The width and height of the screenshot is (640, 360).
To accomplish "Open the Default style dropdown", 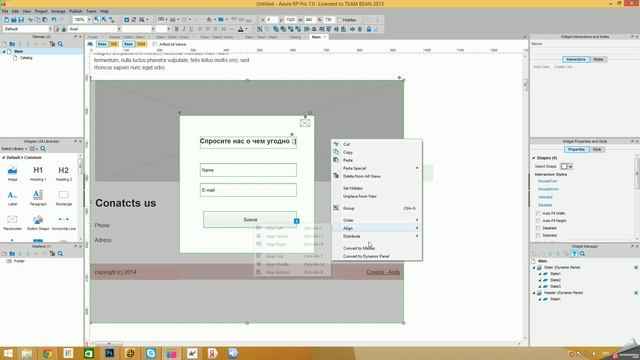I will tap(50, 29).
